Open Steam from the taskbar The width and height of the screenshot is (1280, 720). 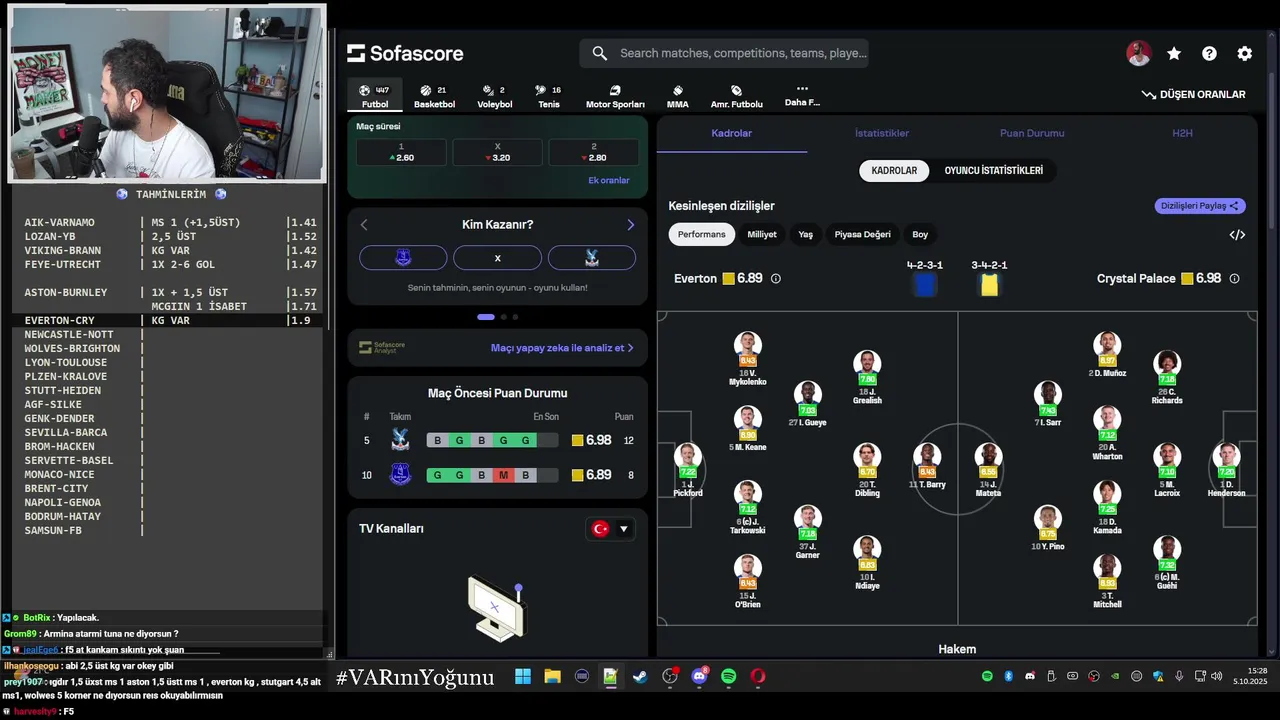pos(640,677)
